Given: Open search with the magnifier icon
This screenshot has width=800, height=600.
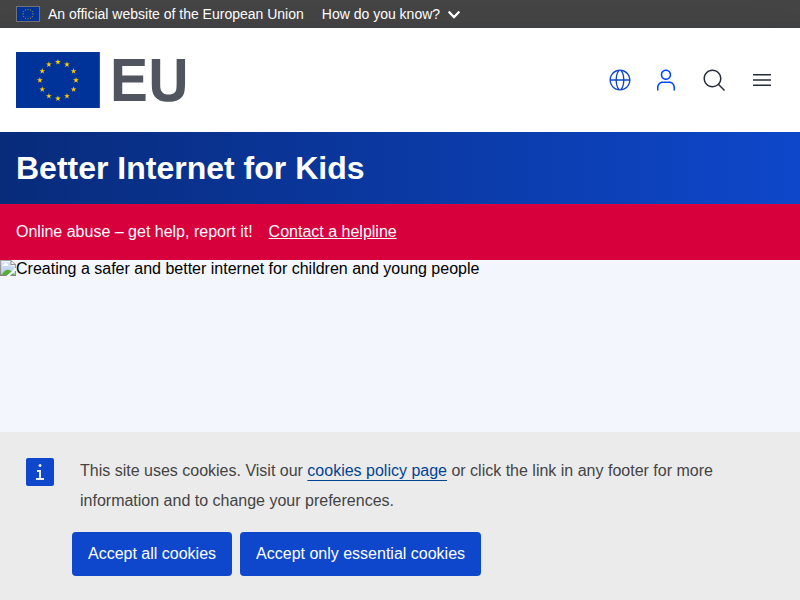Looking at the screenshot, I should click(x=714, y=80).
